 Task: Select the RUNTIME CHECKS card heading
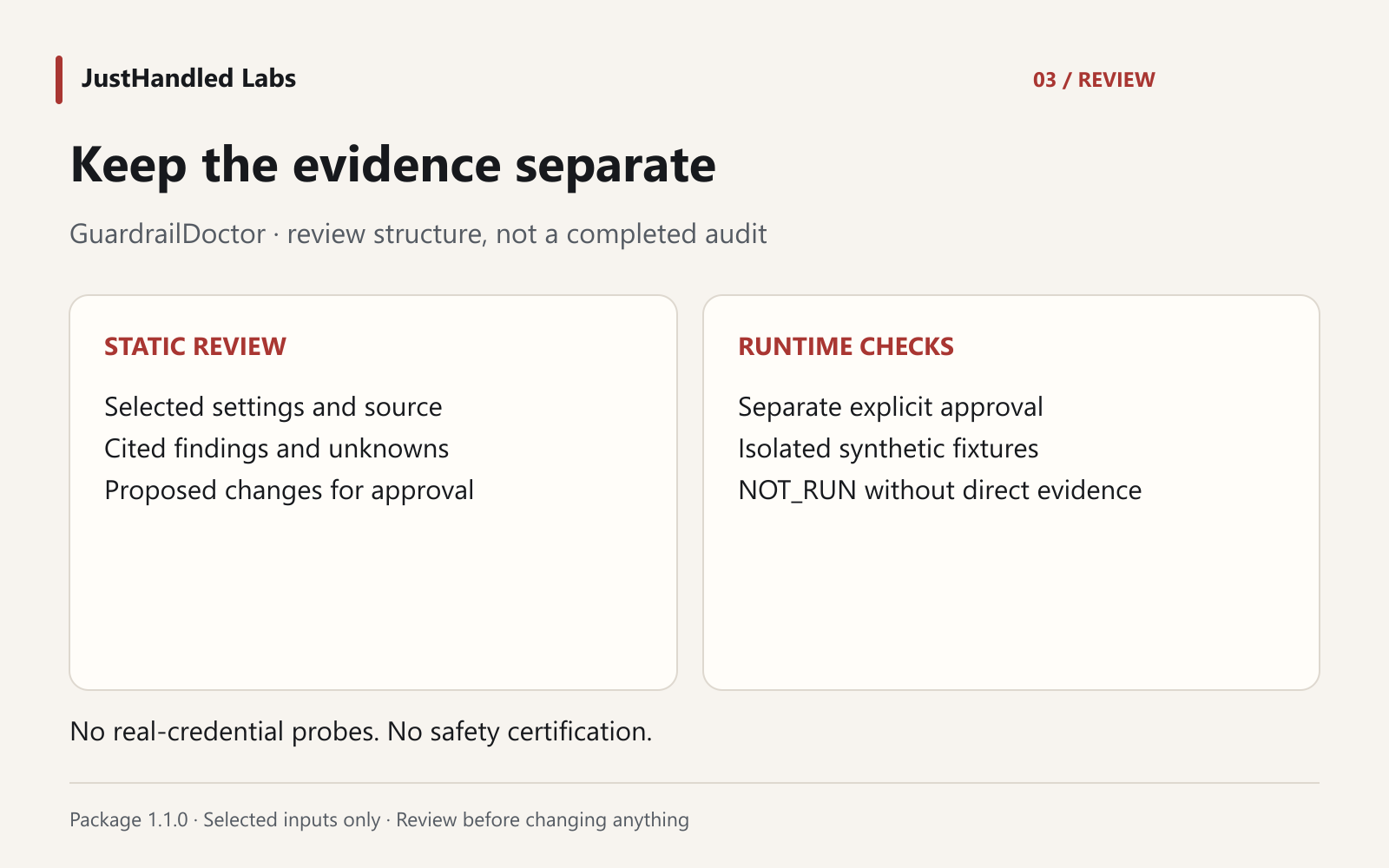tap(846, 346)
